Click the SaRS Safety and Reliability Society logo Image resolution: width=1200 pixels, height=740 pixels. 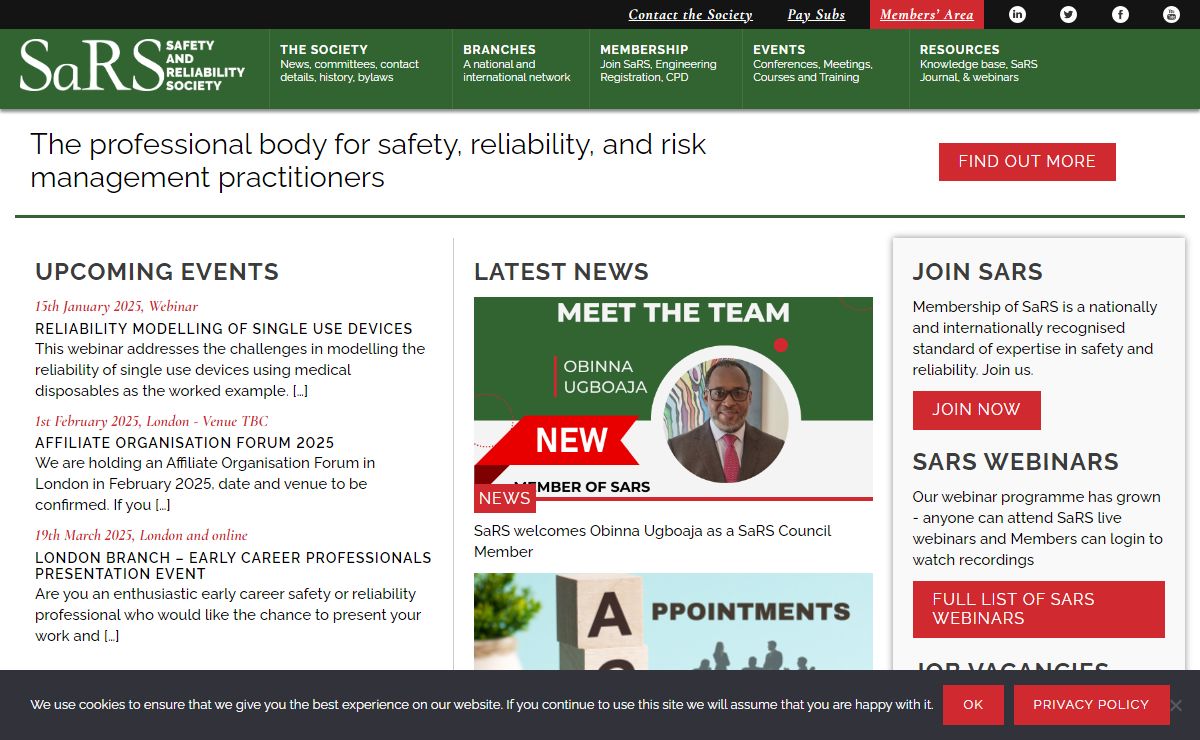tap(132, 66)
